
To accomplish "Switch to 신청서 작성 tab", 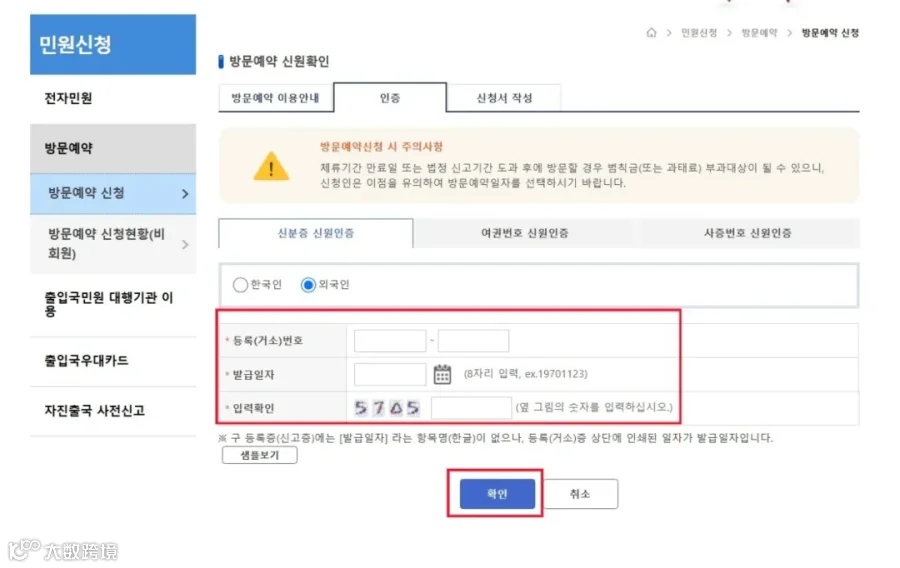I will (x=504, y=98).
